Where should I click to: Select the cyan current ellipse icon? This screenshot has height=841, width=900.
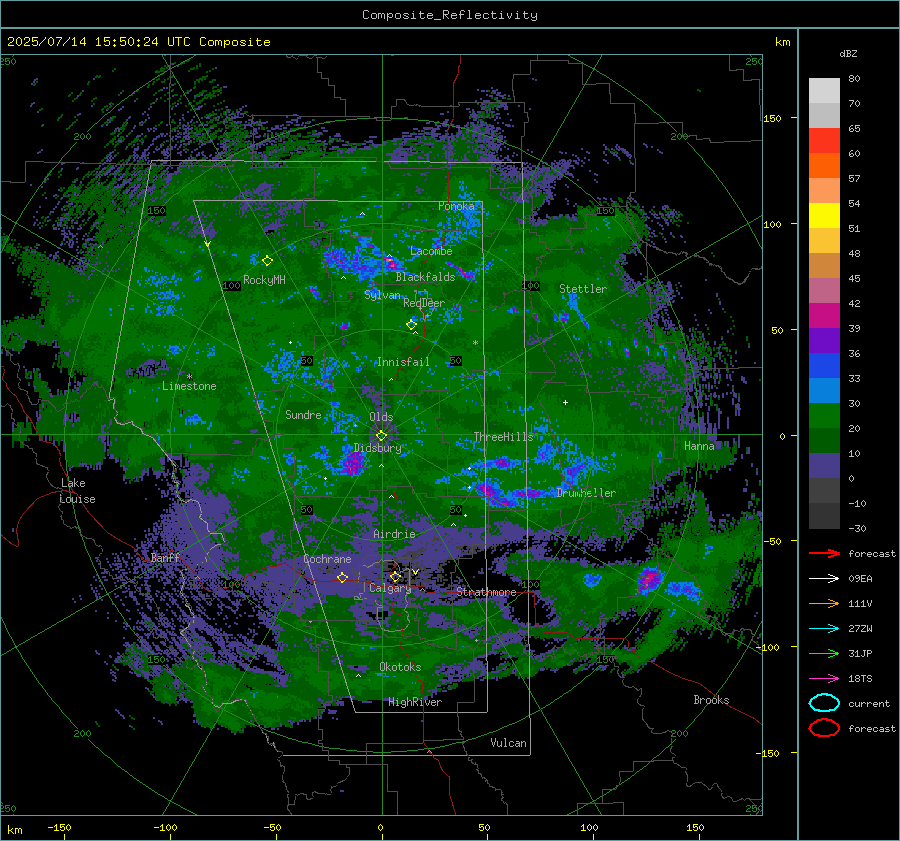tap(824, 703)
